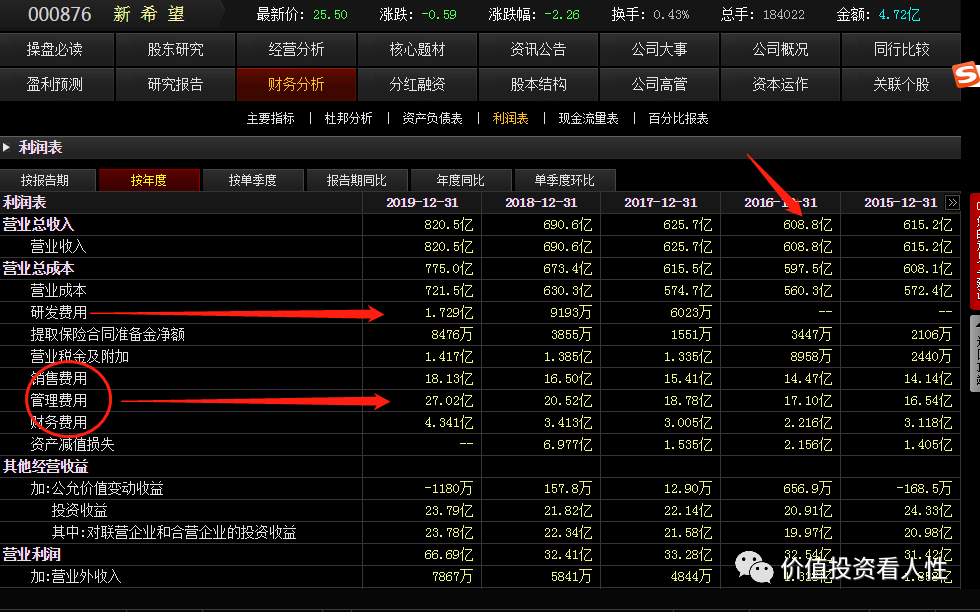
Task: Click the >> next-columns arrow beside 2015-12-31
Action: [952, 203]
